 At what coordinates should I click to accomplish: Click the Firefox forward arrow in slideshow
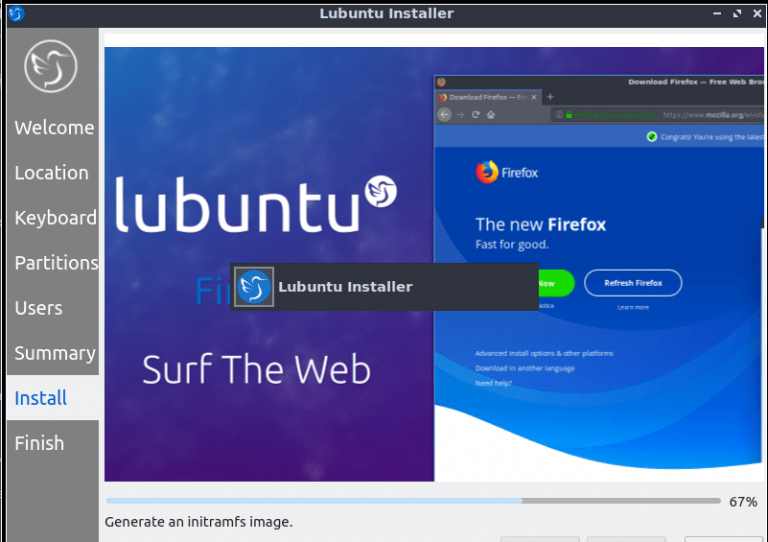click(x=460, y=115)
